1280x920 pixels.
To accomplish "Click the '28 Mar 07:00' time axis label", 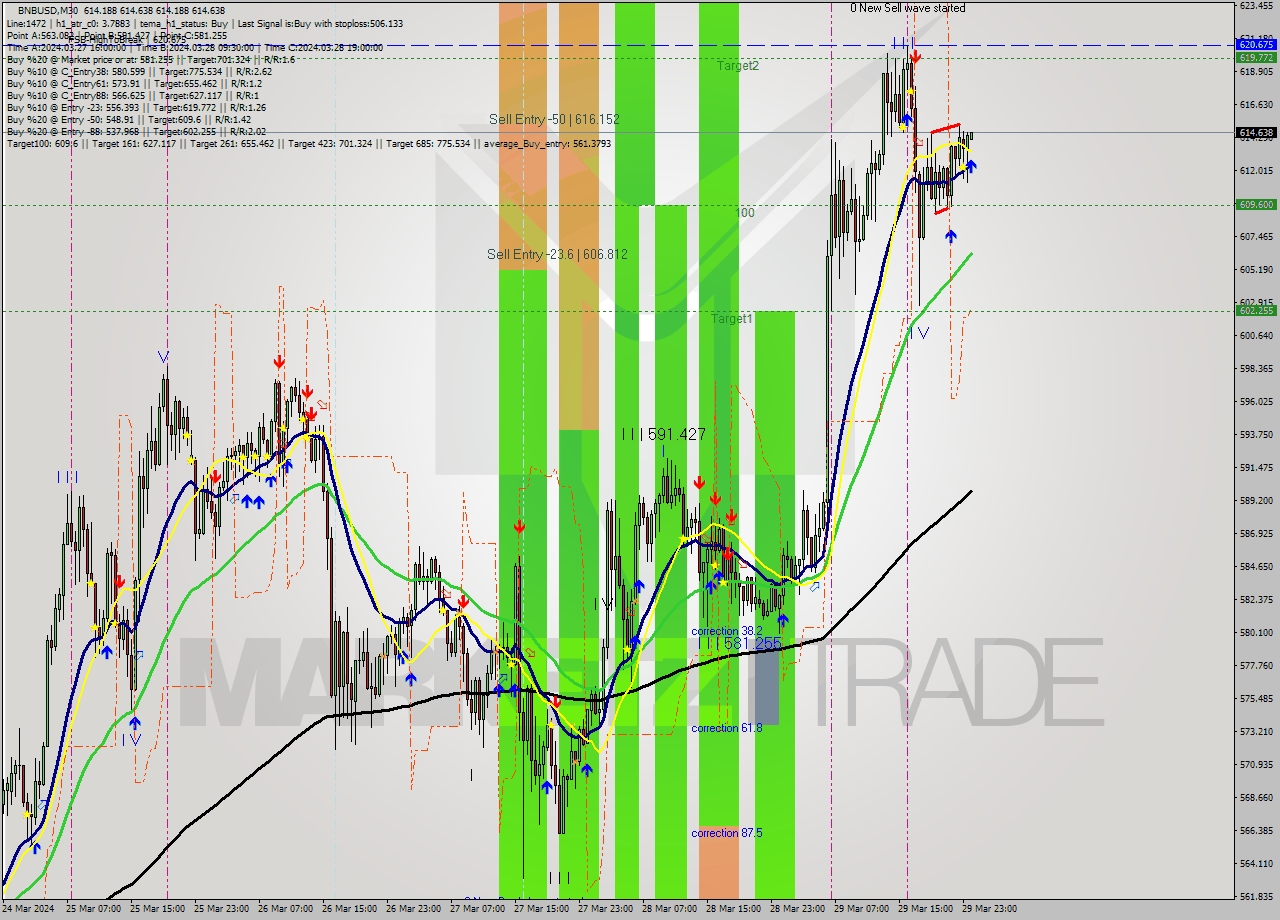I will (671, 909).
